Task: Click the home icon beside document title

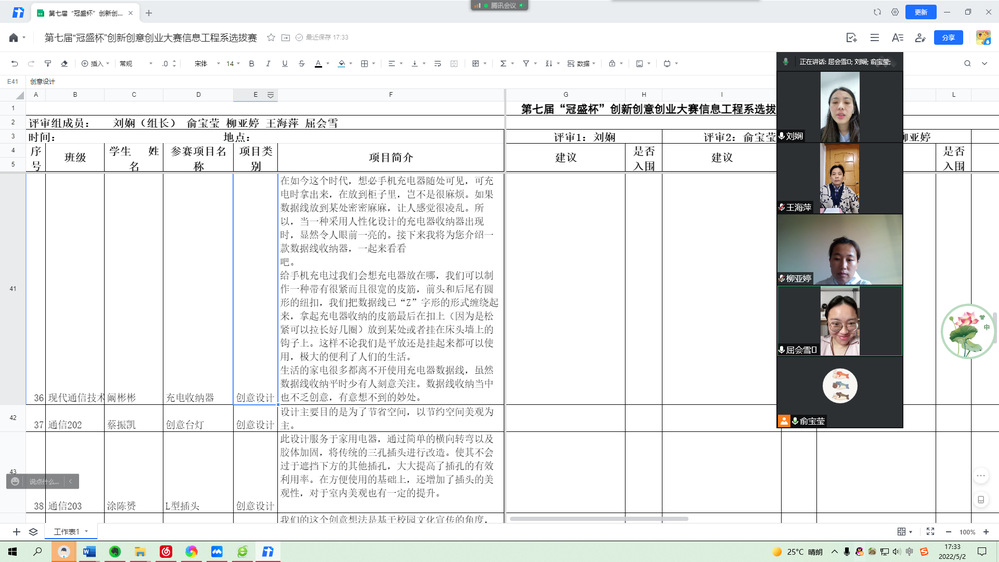Action: click(x=14, y=38)
